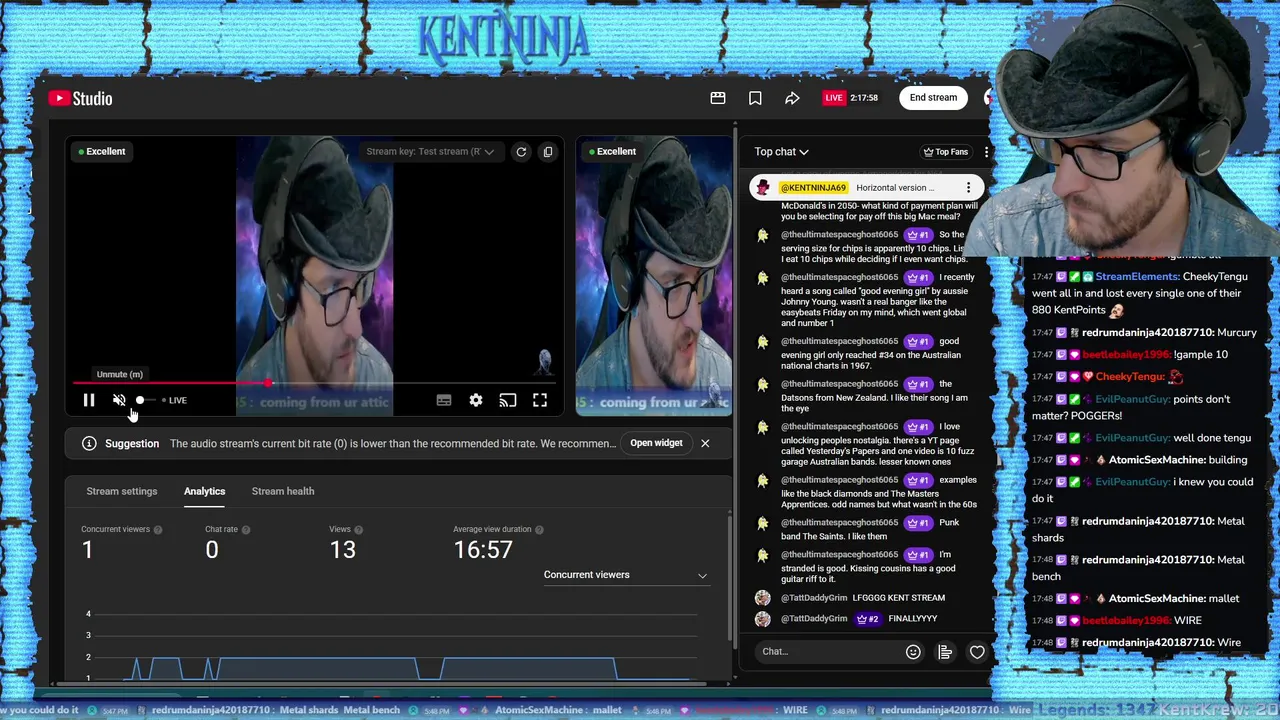Viewport: 1280px width, 720px height.
Task: Click the second Excellent preview thumbnail
Action: click(x=655, y=275)
